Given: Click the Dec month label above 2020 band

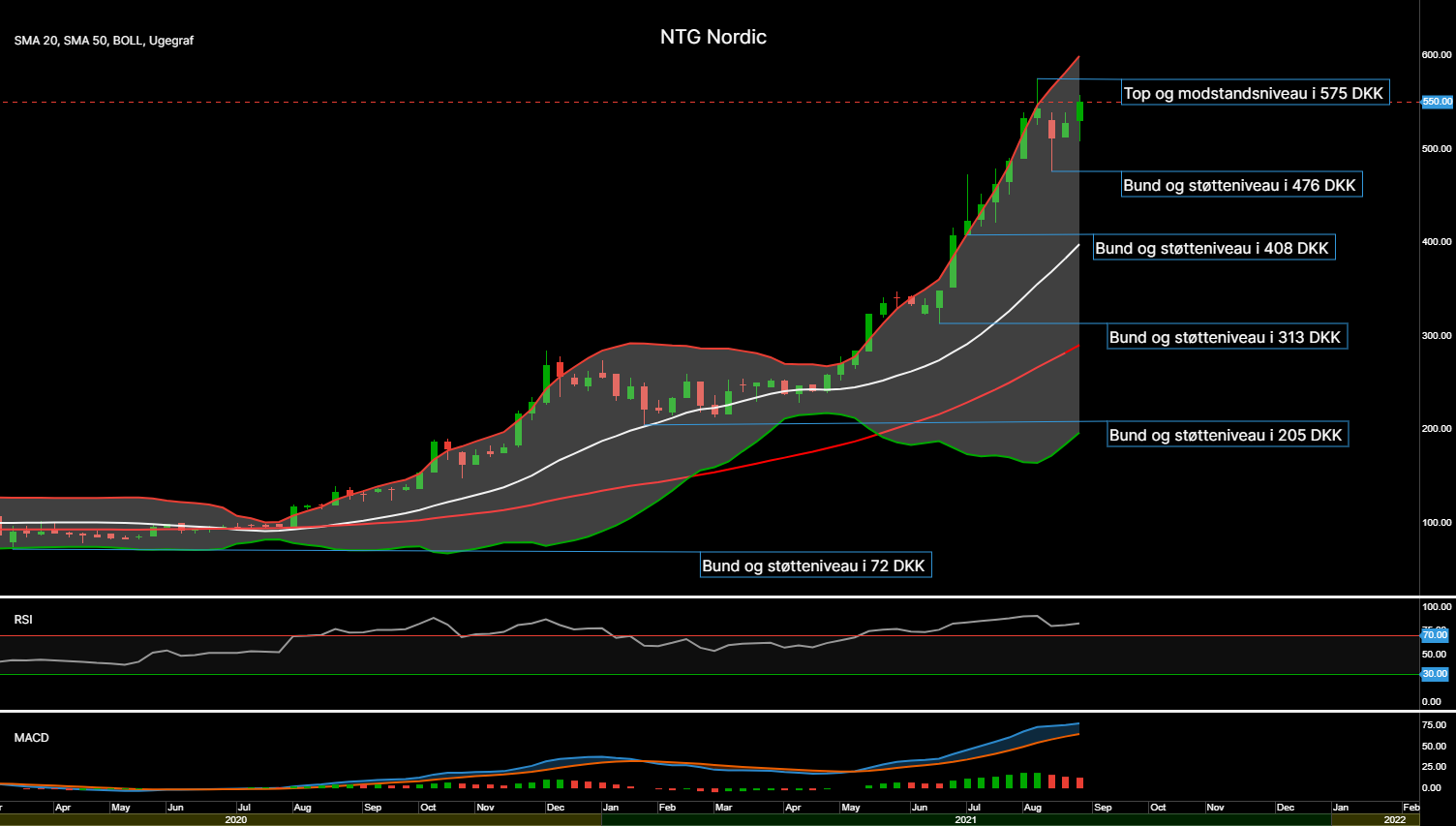Looking at the screenshot, I should point(556,808).
